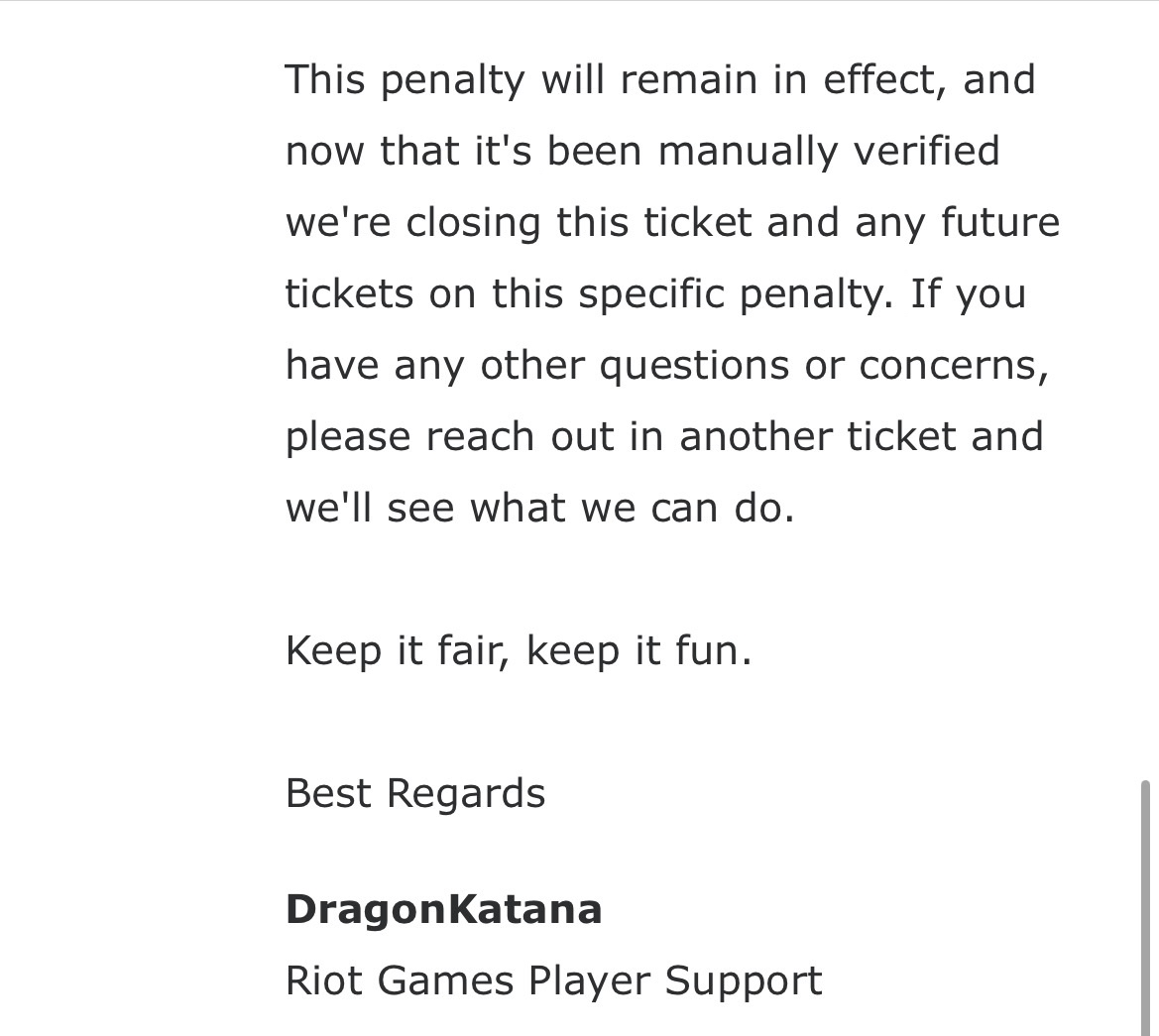Click the line "please reach out in another"
The image size is (1159, 1036).
pos(663,437)
